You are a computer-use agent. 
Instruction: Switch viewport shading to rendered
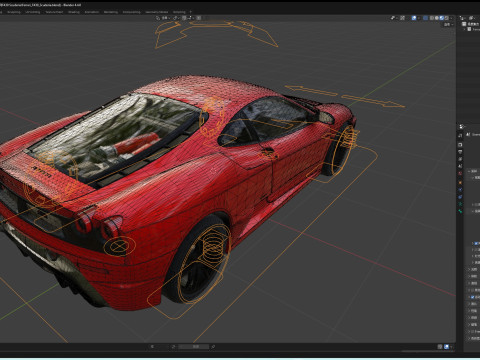[446, 18]
